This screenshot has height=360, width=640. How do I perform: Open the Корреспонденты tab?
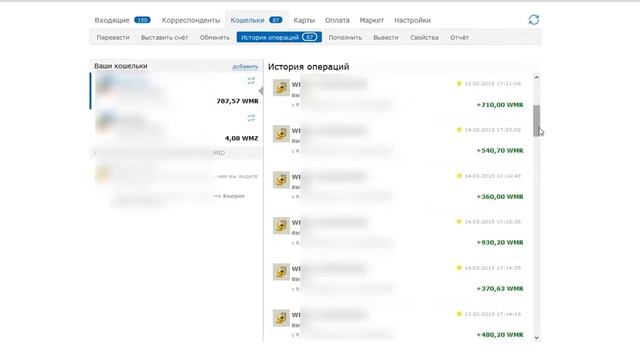coord(191,20)
